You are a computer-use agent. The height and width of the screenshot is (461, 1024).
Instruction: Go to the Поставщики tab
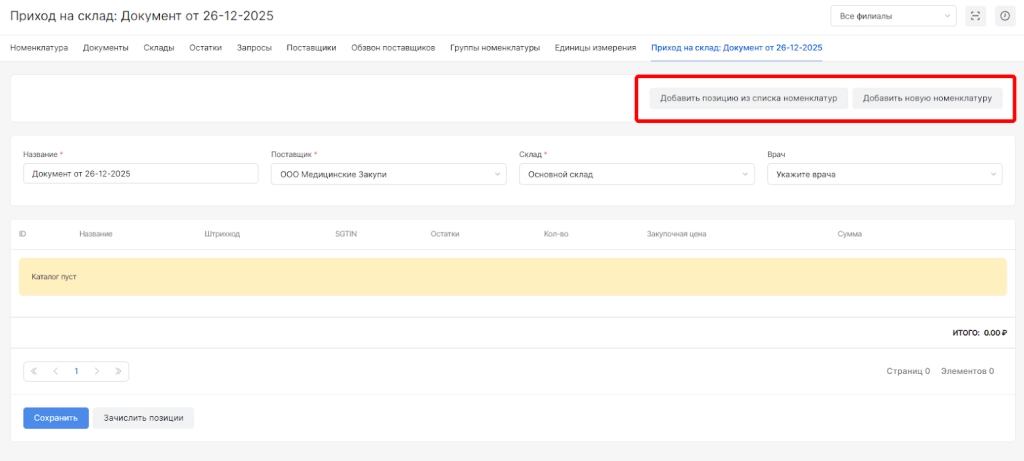(311, 48)
